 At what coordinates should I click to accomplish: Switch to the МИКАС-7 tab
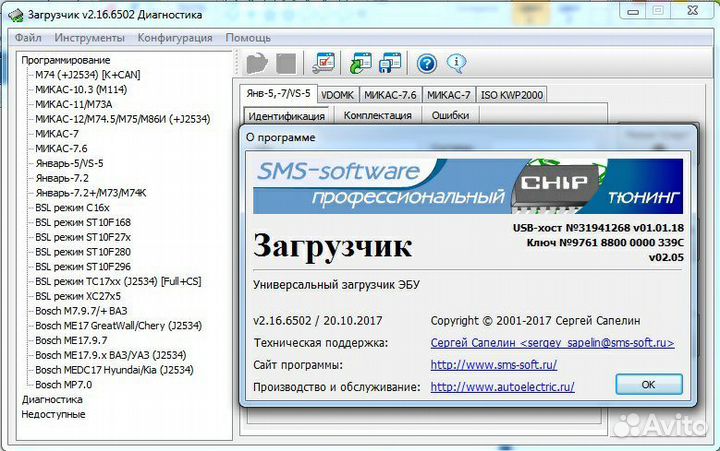[x=449, y=95]
